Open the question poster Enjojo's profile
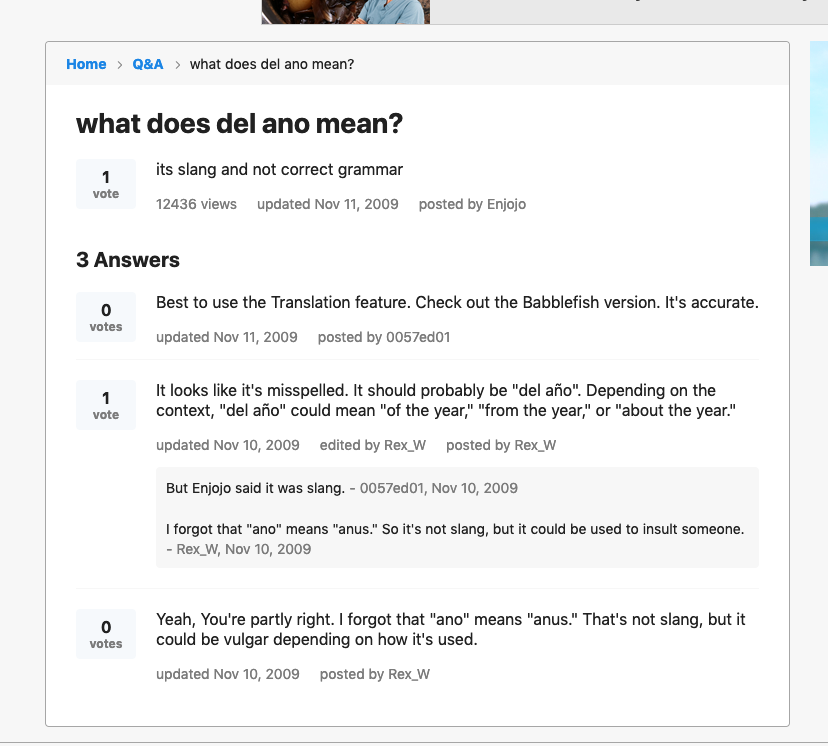The image size is (828, 746). pyautogui.click(x=506, y=204)
